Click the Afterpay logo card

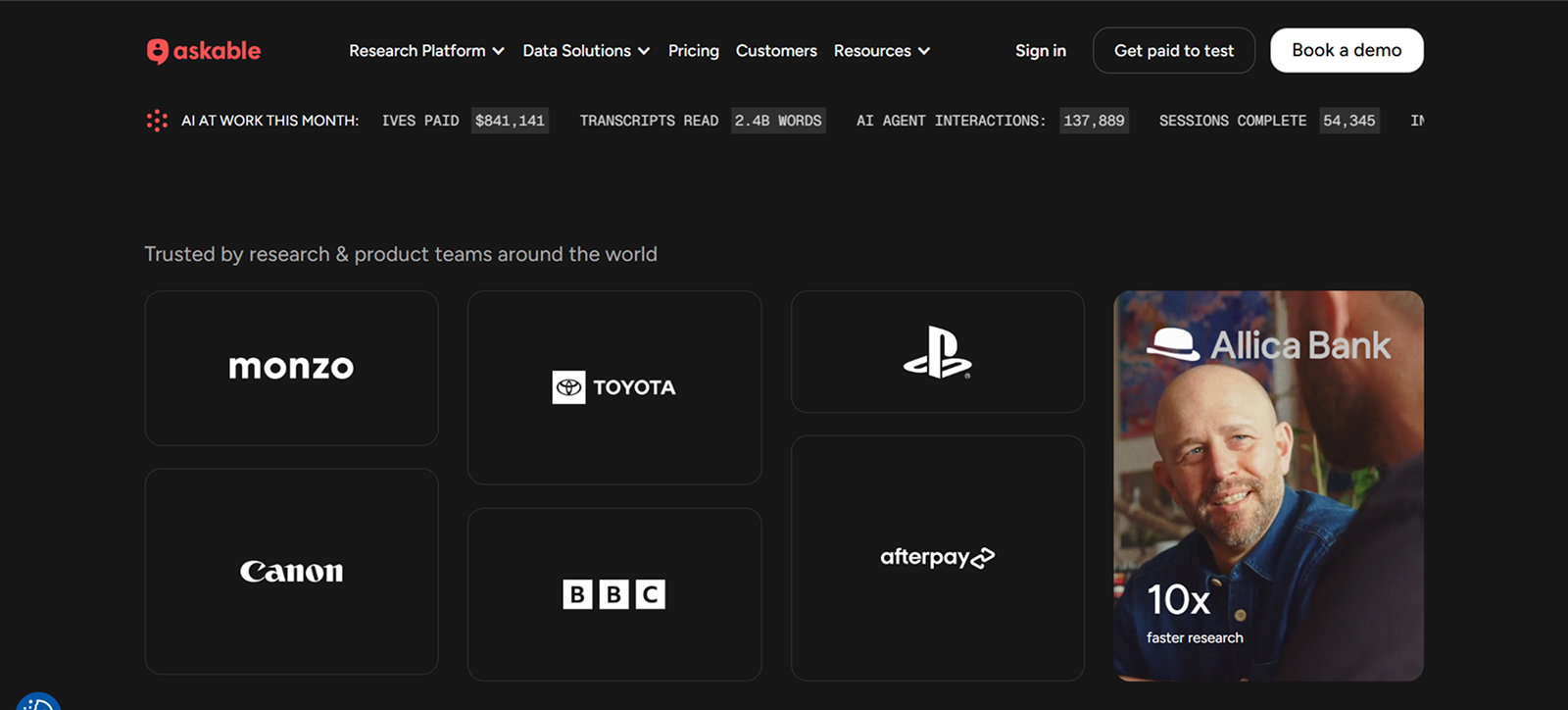(938, 558)
